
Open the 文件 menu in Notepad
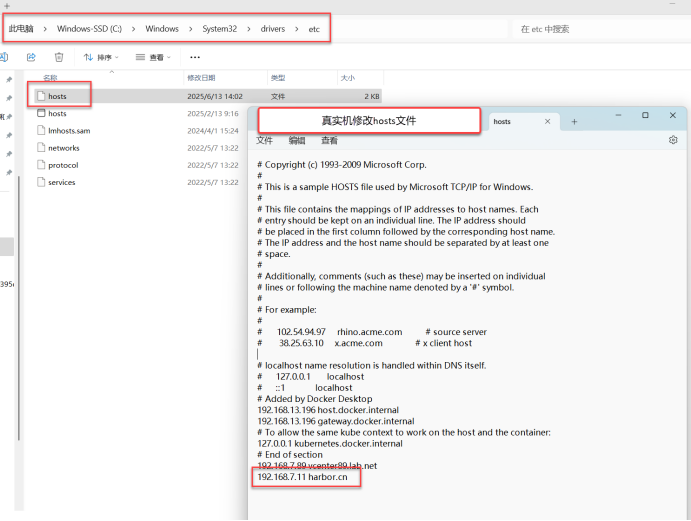pyautogui.click(x=264, y=141)
